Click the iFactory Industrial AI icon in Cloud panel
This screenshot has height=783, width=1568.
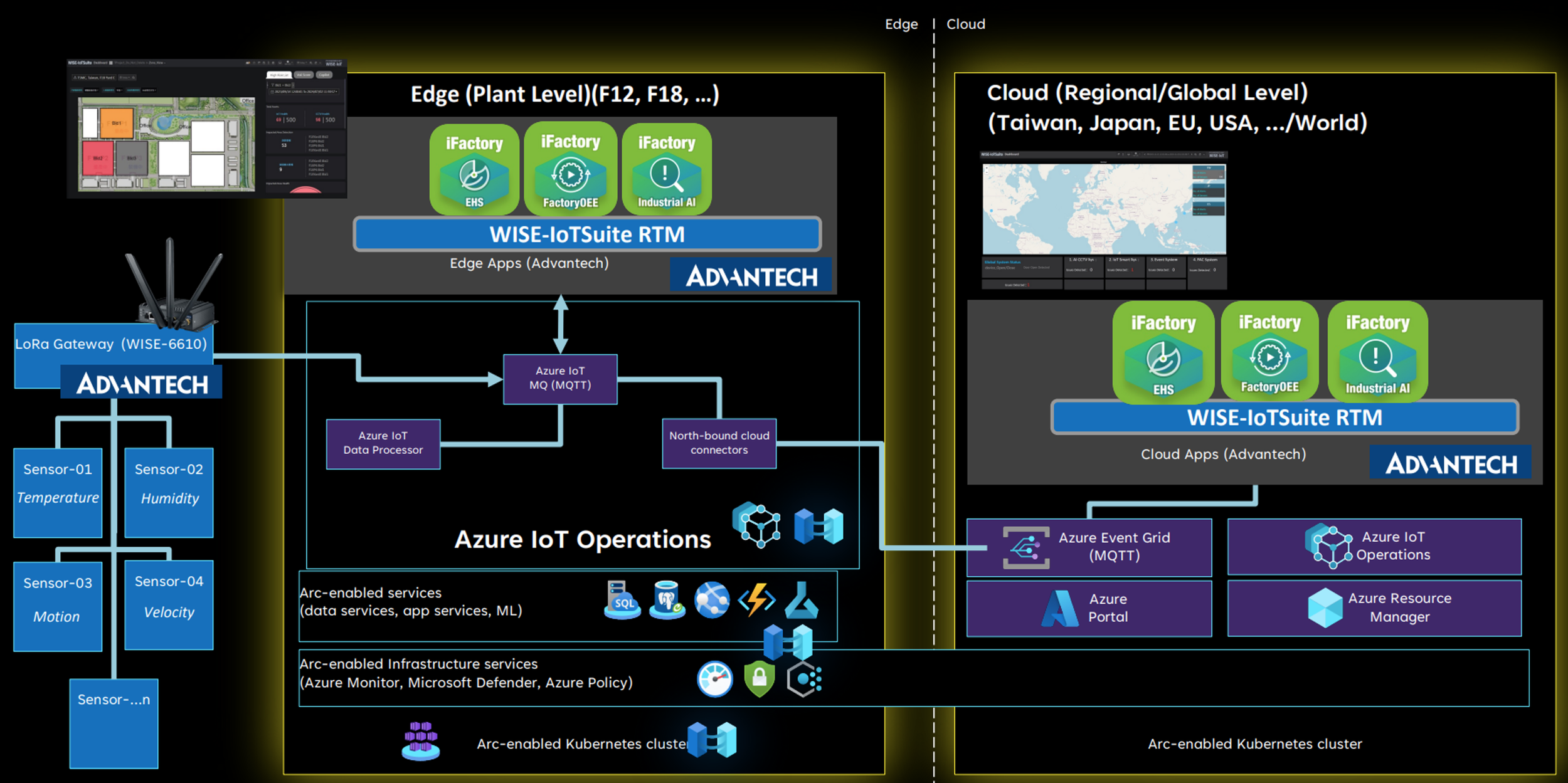1377,352
